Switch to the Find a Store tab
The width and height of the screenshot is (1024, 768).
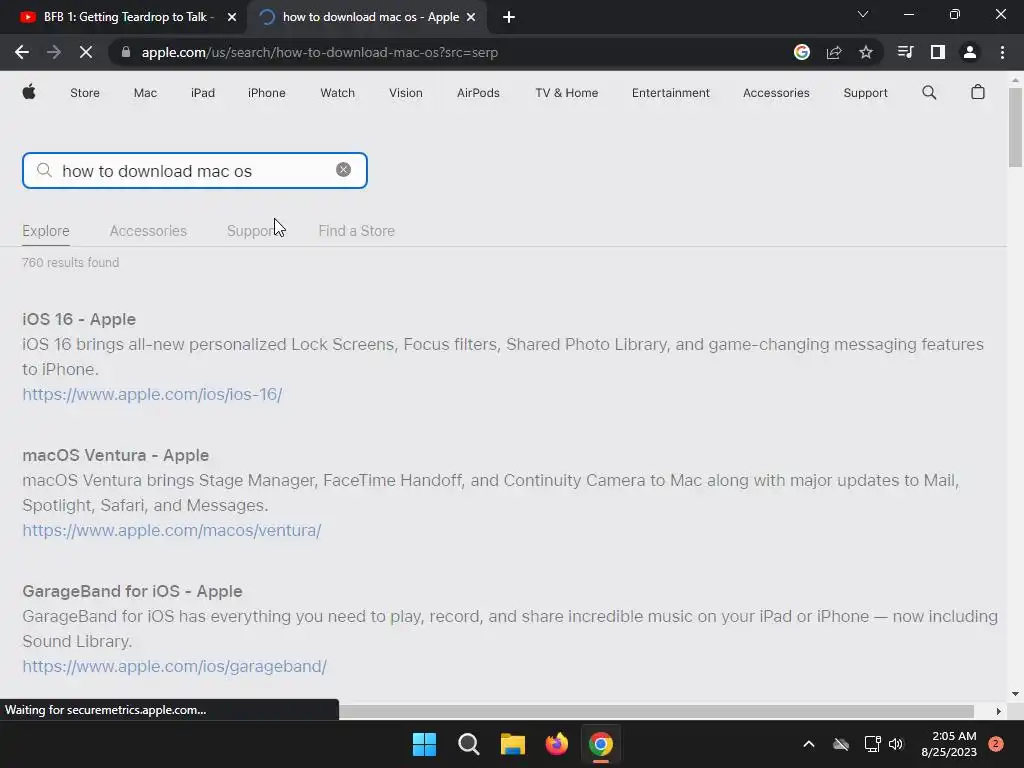[357, 231]
